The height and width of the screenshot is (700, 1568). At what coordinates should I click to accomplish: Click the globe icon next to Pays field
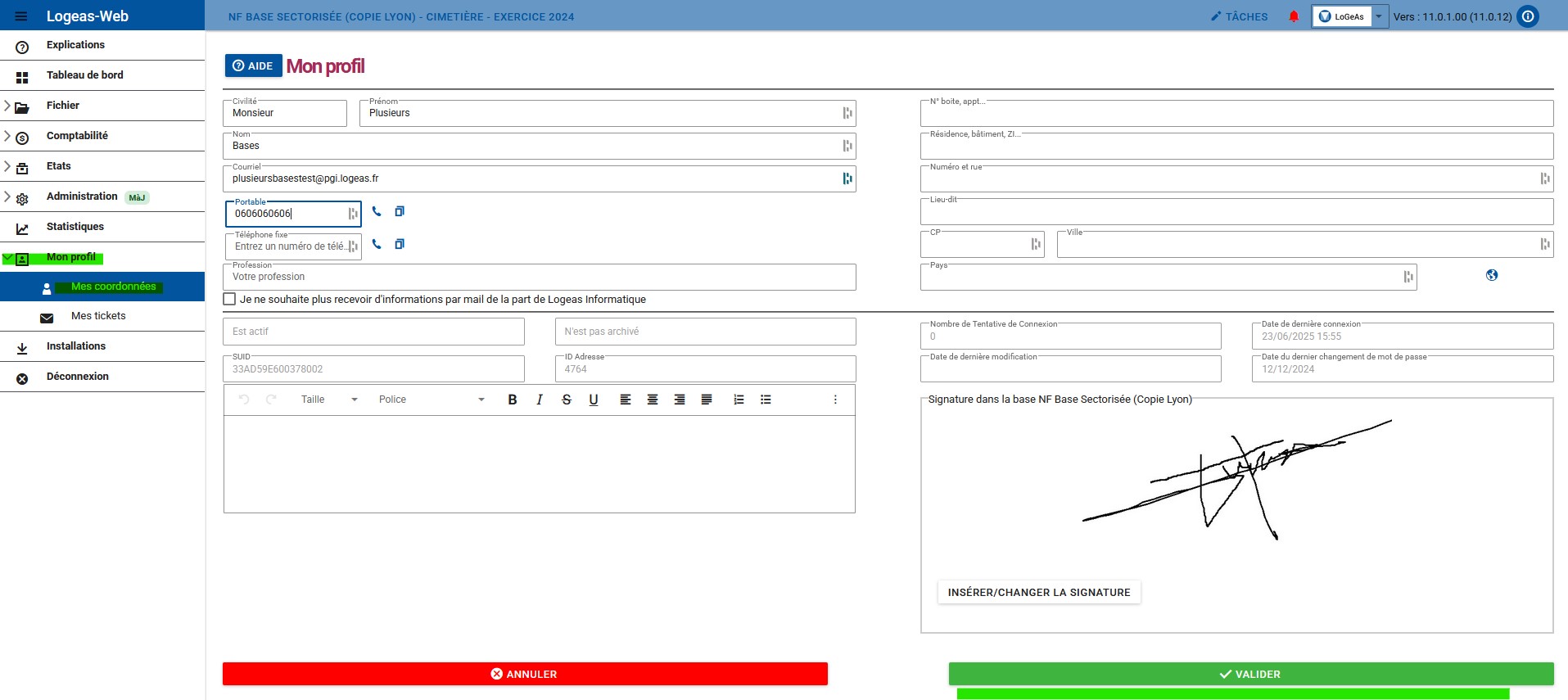(x=1492, y=275)
